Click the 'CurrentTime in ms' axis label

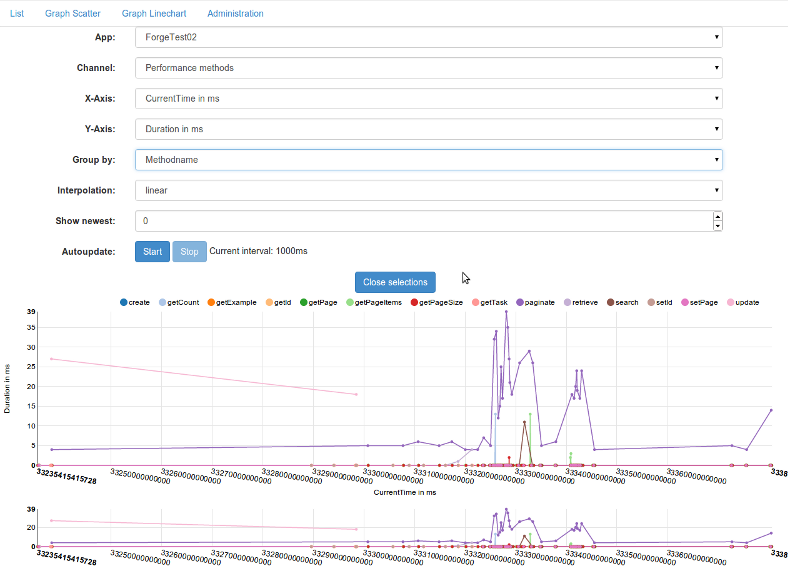(405, 493)
